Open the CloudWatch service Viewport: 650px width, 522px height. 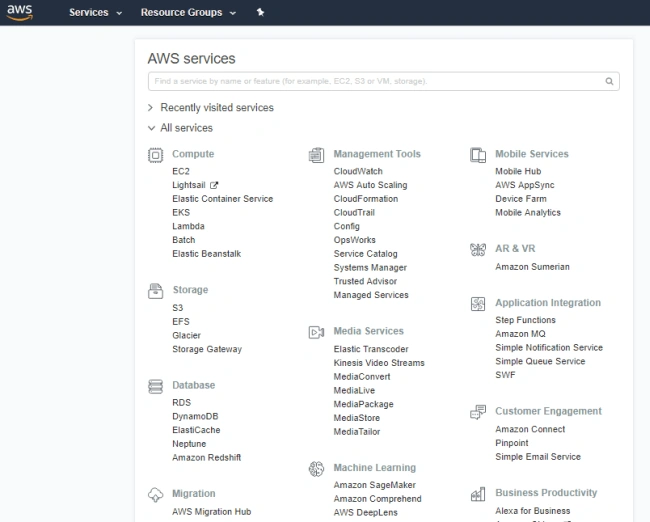point(358,171)
